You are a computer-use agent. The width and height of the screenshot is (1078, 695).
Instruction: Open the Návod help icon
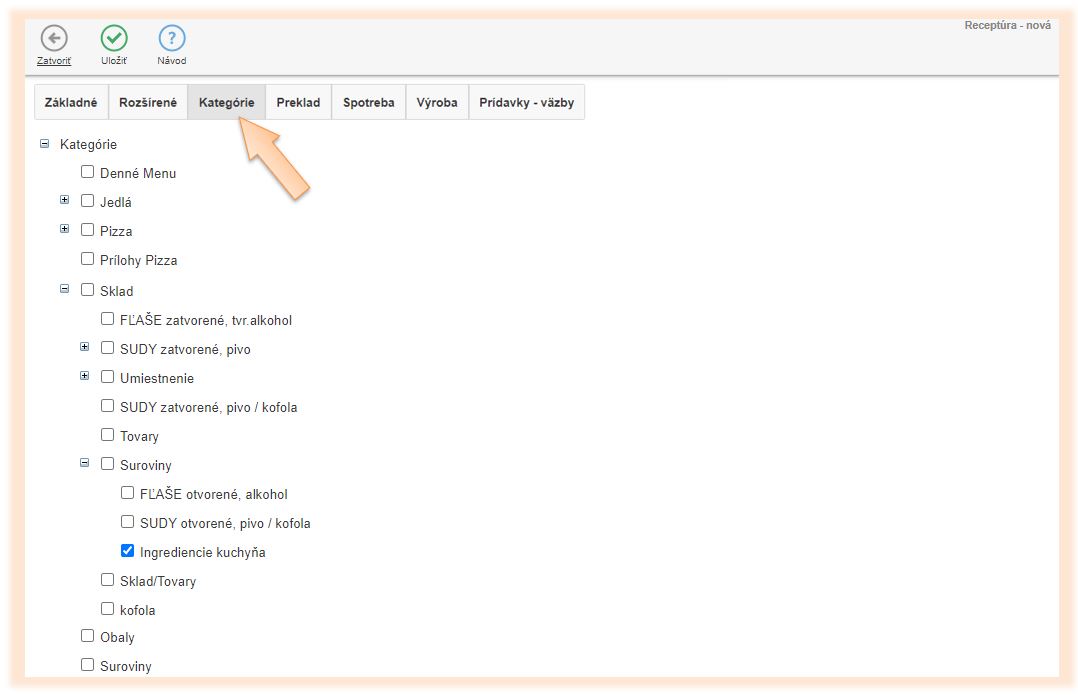coord(172,38)
